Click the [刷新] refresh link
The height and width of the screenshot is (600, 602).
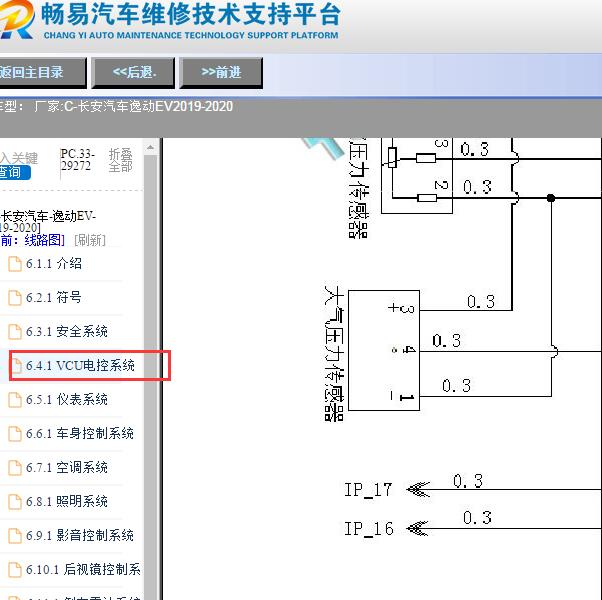click(90, 240)
